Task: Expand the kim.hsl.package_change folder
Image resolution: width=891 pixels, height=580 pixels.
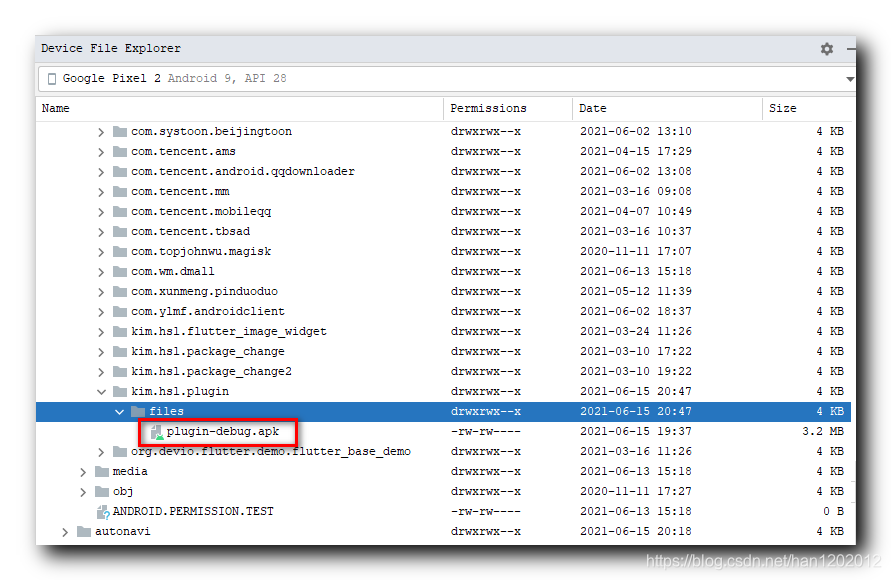Action: [101, 352]
